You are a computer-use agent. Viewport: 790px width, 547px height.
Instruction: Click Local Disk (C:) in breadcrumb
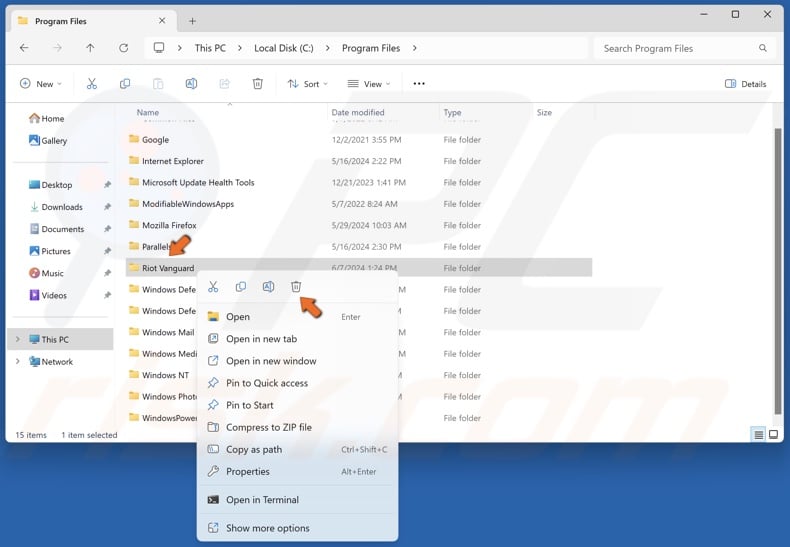click(x=282, y=48)
